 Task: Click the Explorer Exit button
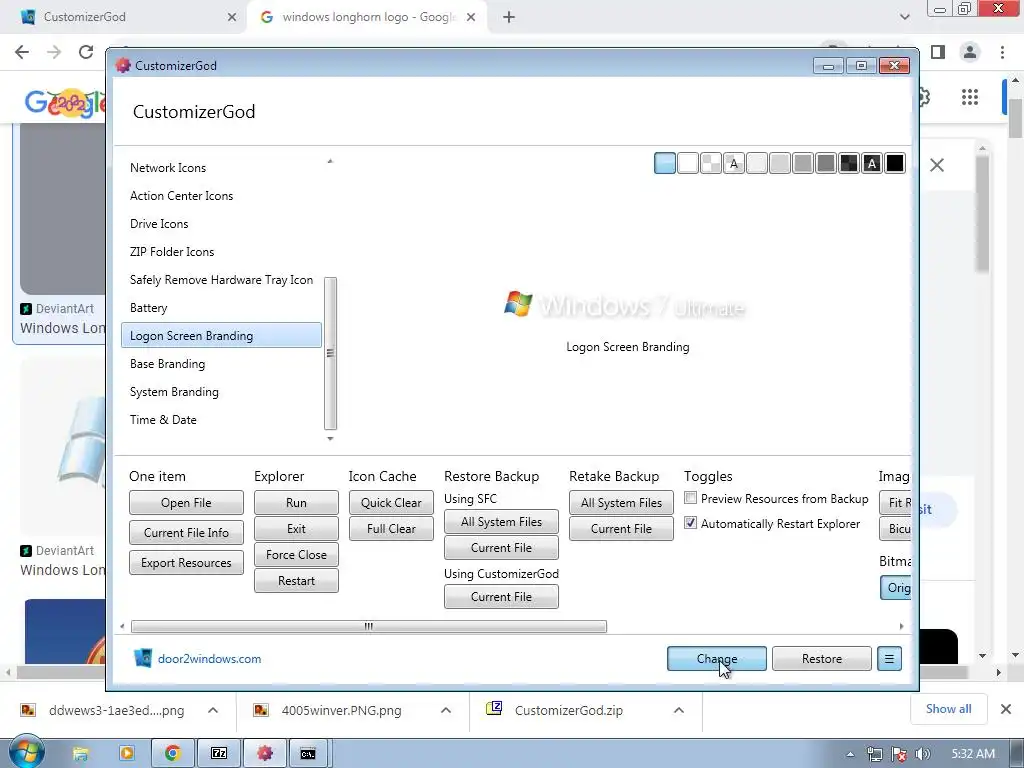296,529
